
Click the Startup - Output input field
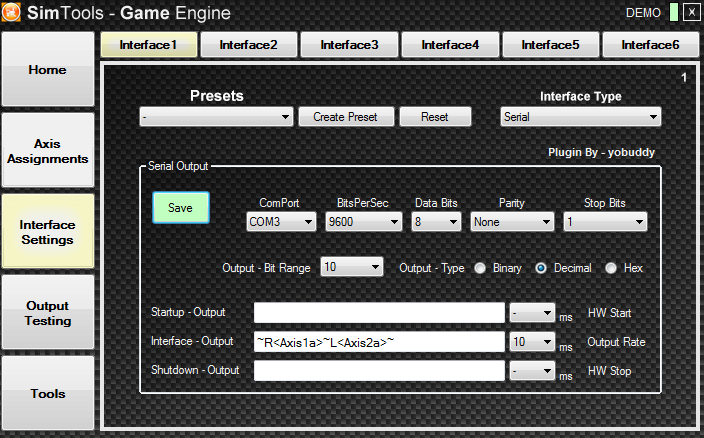pos(379,313)
